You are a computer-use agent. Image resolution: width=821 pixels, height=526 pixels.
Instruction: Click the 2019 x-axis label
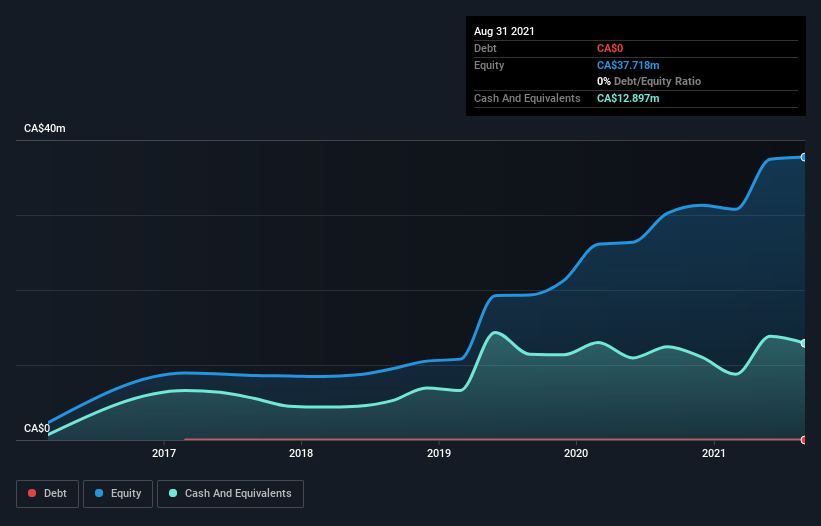(x=439, y=453)
